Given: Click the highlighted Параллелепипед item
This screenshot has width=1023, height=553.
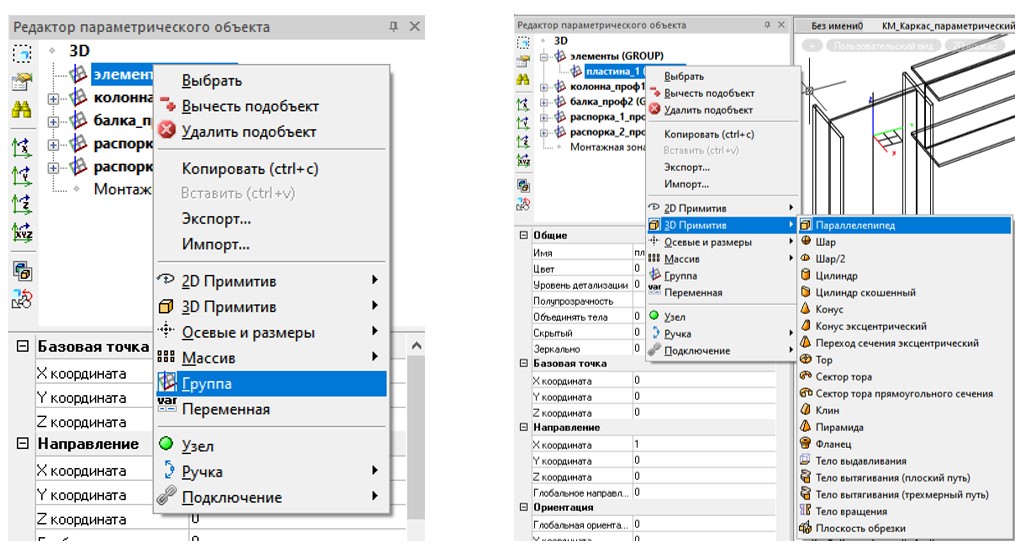Looking at the screenshot, I should coord(855,225).
